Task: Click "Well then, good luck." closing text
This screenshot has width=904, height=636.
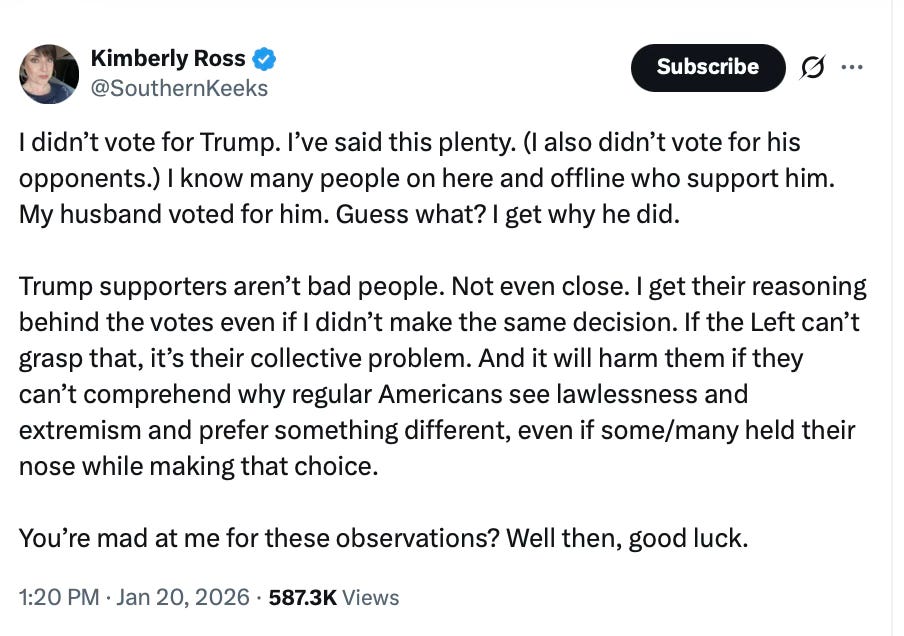Action: point(626,538)
